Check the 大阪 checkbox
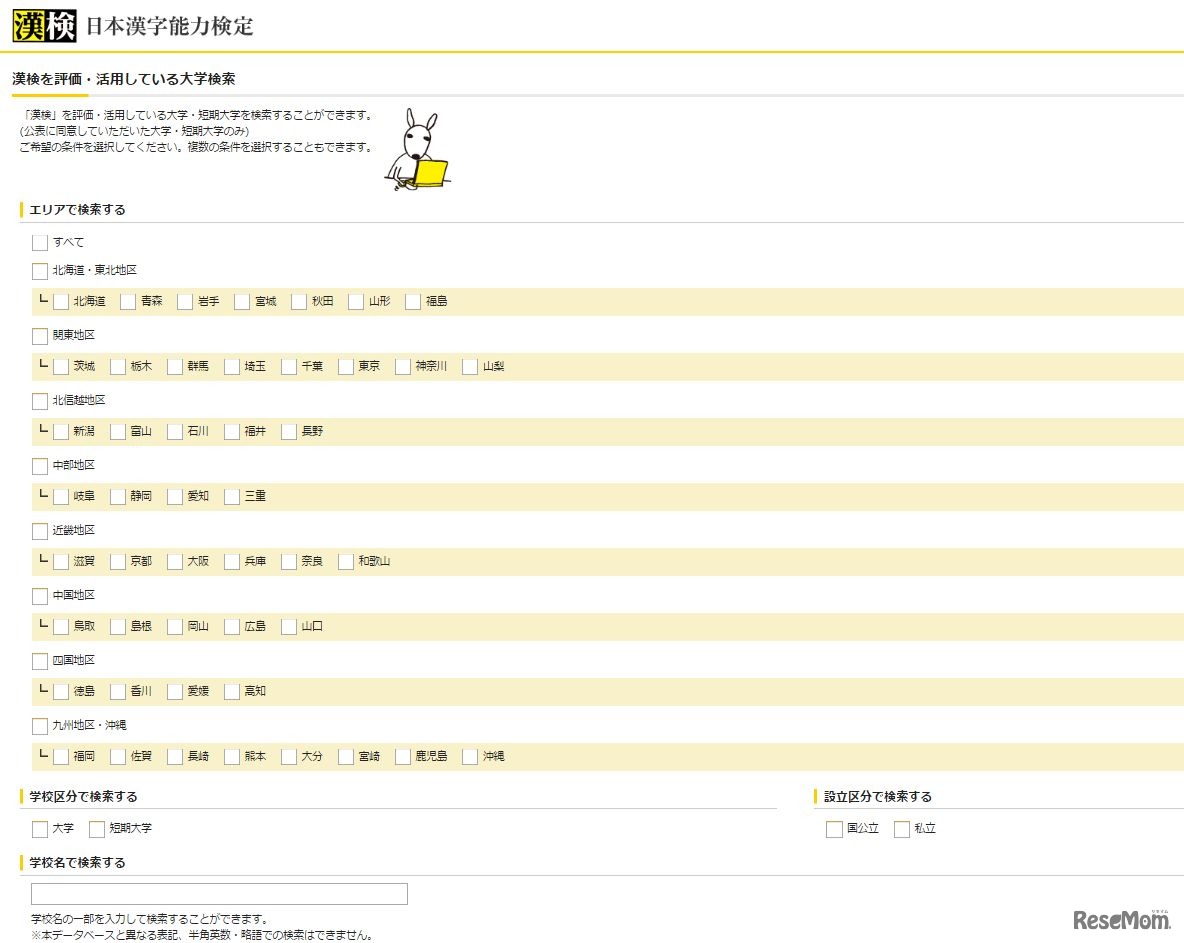Image resolution: width=1184 pixels, height=943 pixels. [175, 561]
